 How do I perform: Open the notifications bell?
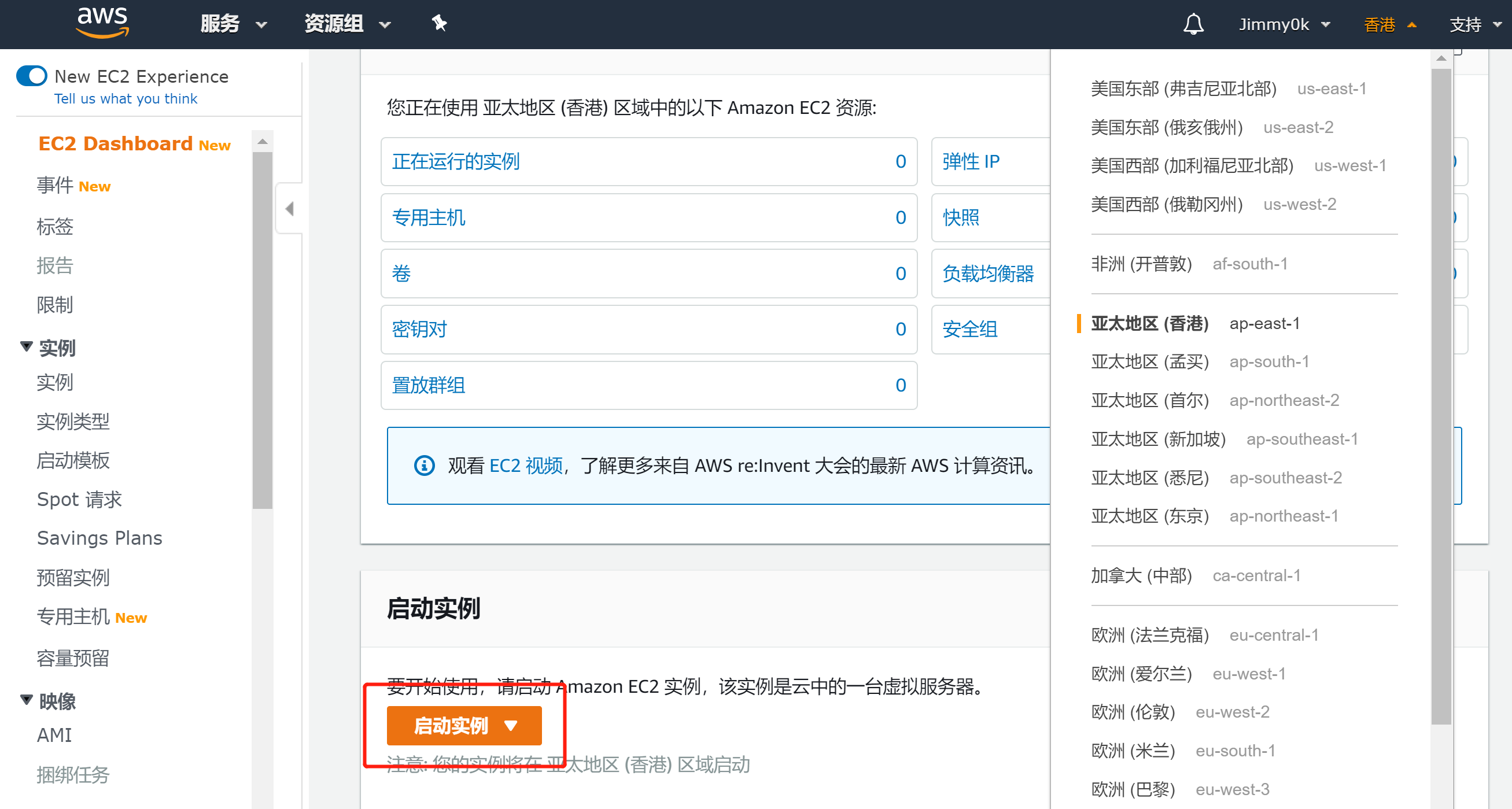(x=1193, y=24)
